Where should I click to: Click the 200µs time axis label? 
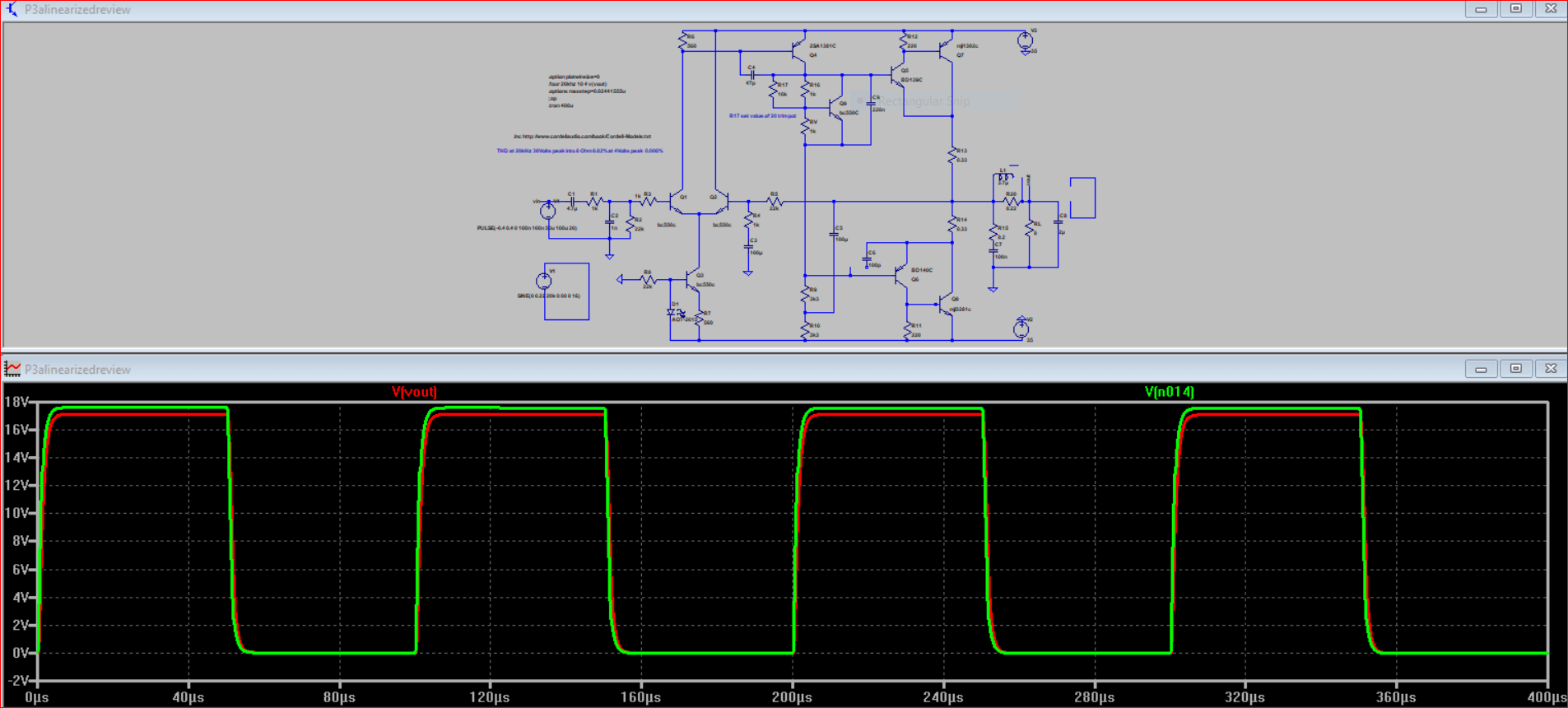(x=792, y=697)
